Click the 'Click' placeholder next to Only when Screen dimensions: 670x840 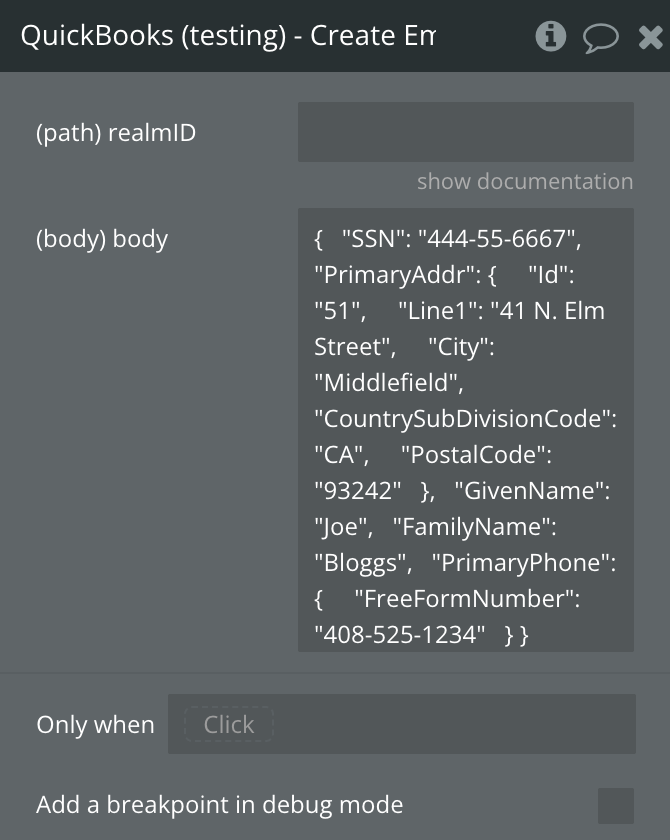tap(228, 724)
